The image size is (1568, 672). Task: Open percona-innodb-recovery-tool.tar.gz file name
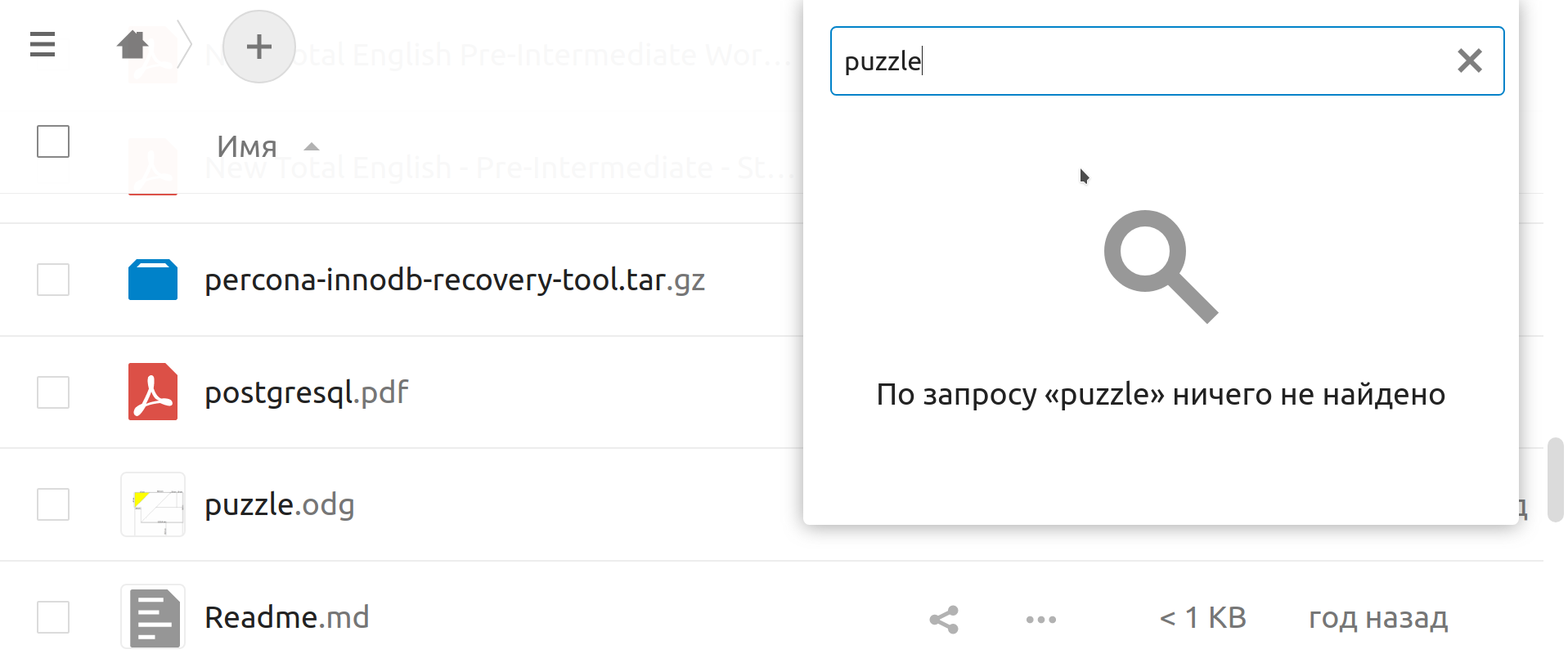pos(454,280)
